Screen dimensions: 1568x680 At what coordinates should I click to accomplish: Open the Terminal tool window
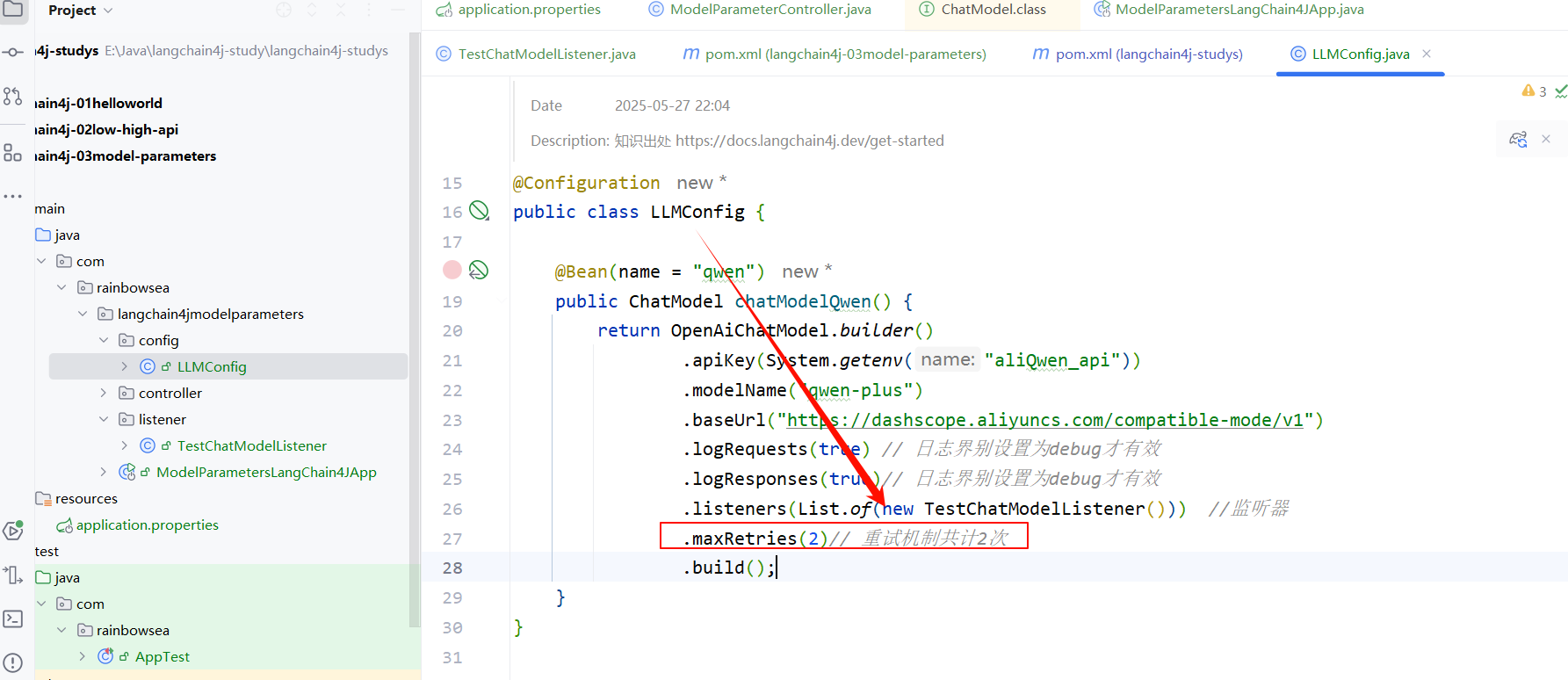12,619
